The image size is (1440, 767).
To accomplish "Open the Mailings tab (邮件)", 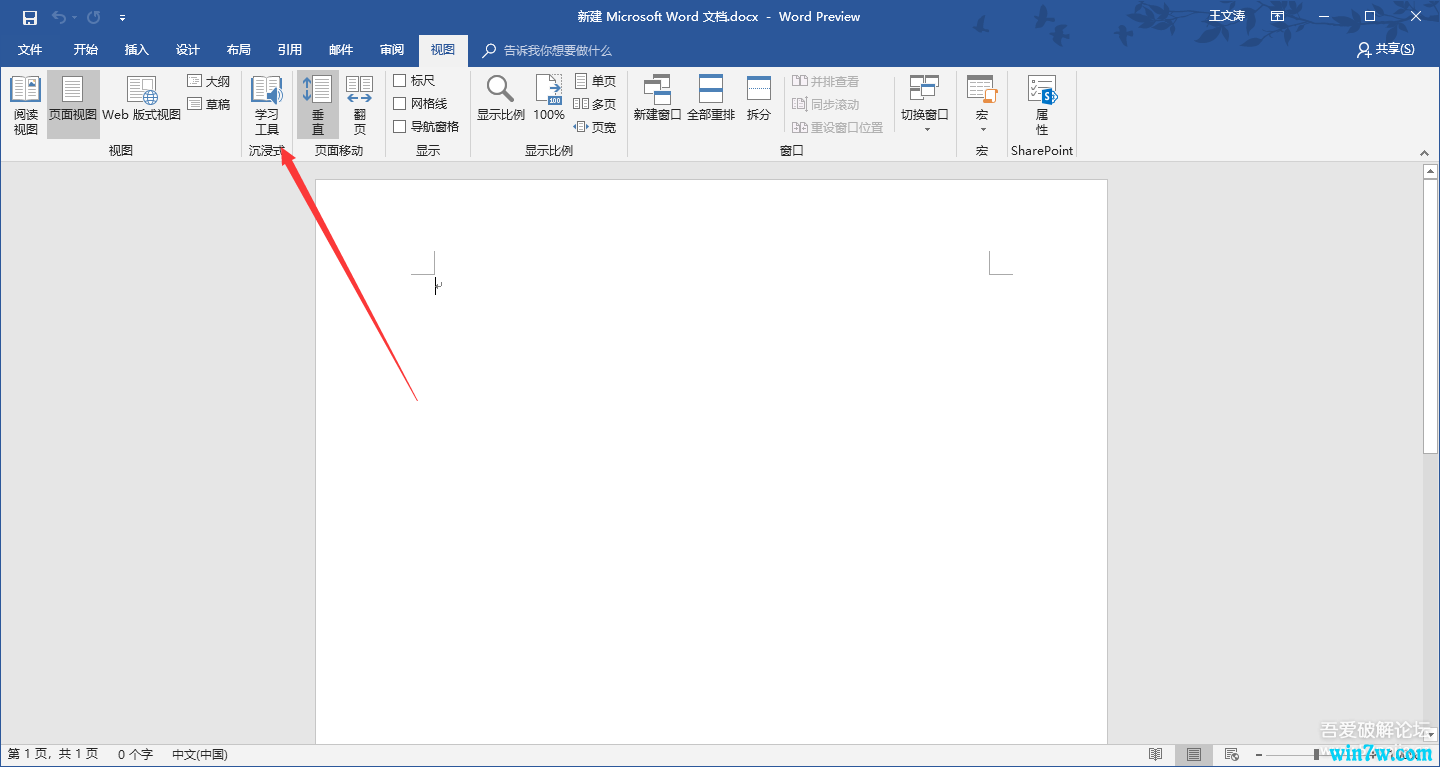I will click(x=341, y=50).
